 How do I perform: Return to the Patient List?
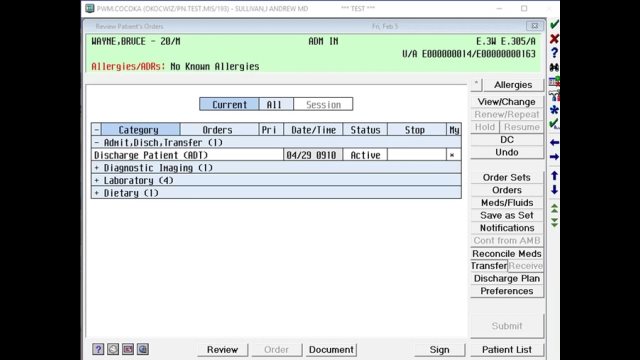tap(507, 350)
